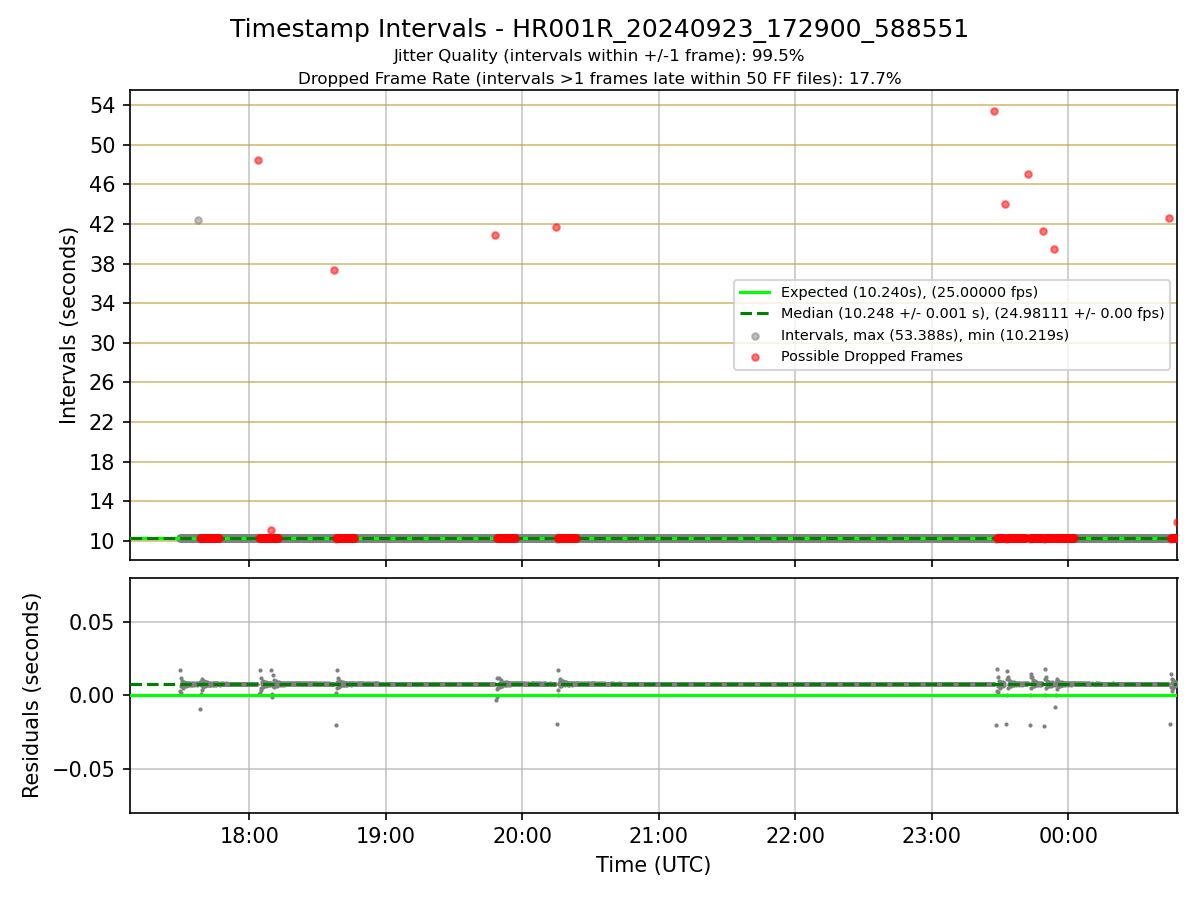This screenshot has height=900, width=1200.
Task: Click the 26 tick label on intervals axis
Action: tap(105, 382)
